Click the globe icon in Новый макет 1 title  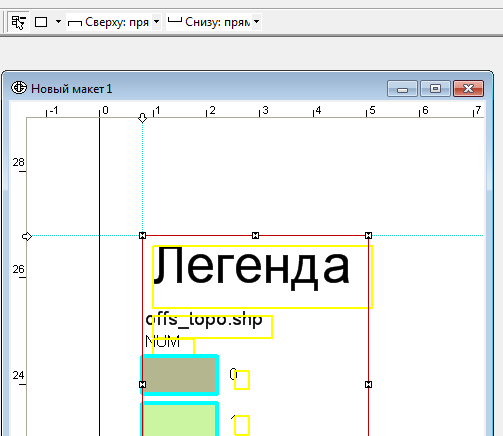[19, 88]
